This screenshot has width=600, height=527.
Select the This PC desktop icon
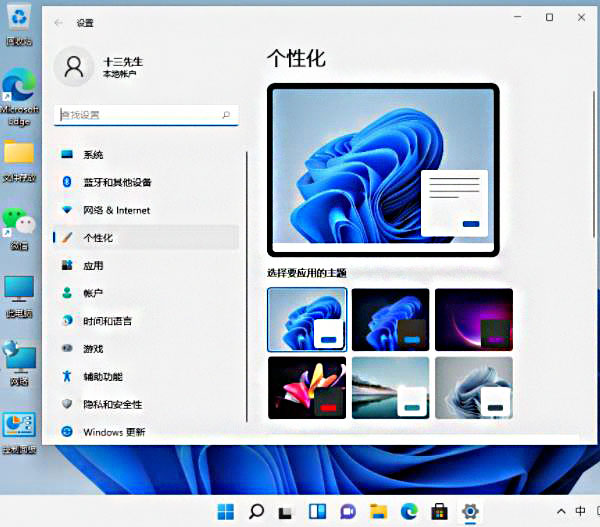tap(19, 297)
